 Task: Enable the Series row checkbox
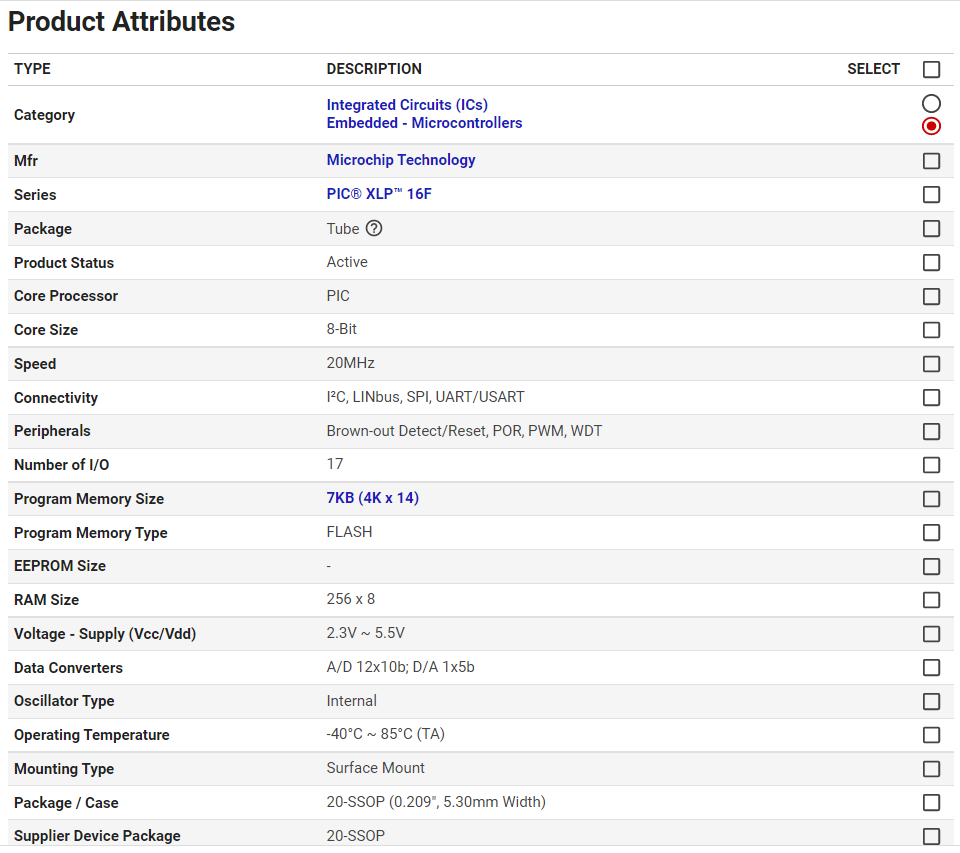point(931,195)
